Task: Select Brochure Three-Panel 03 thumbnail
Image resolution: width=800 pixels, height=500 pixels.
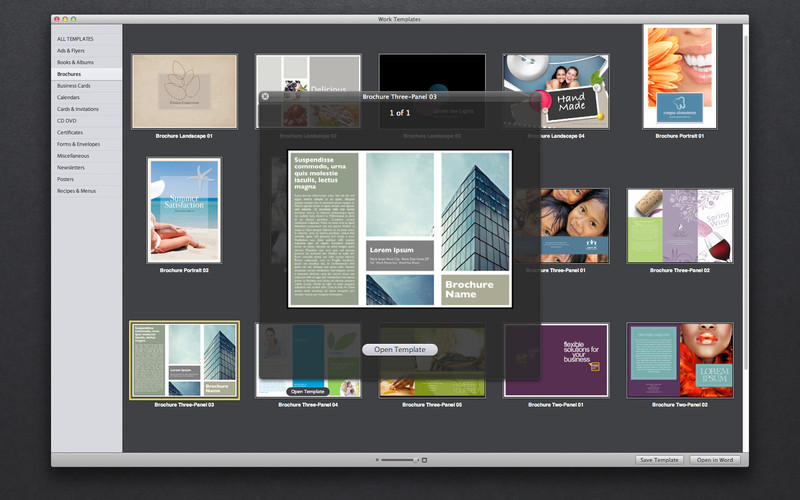Action: 184,360
